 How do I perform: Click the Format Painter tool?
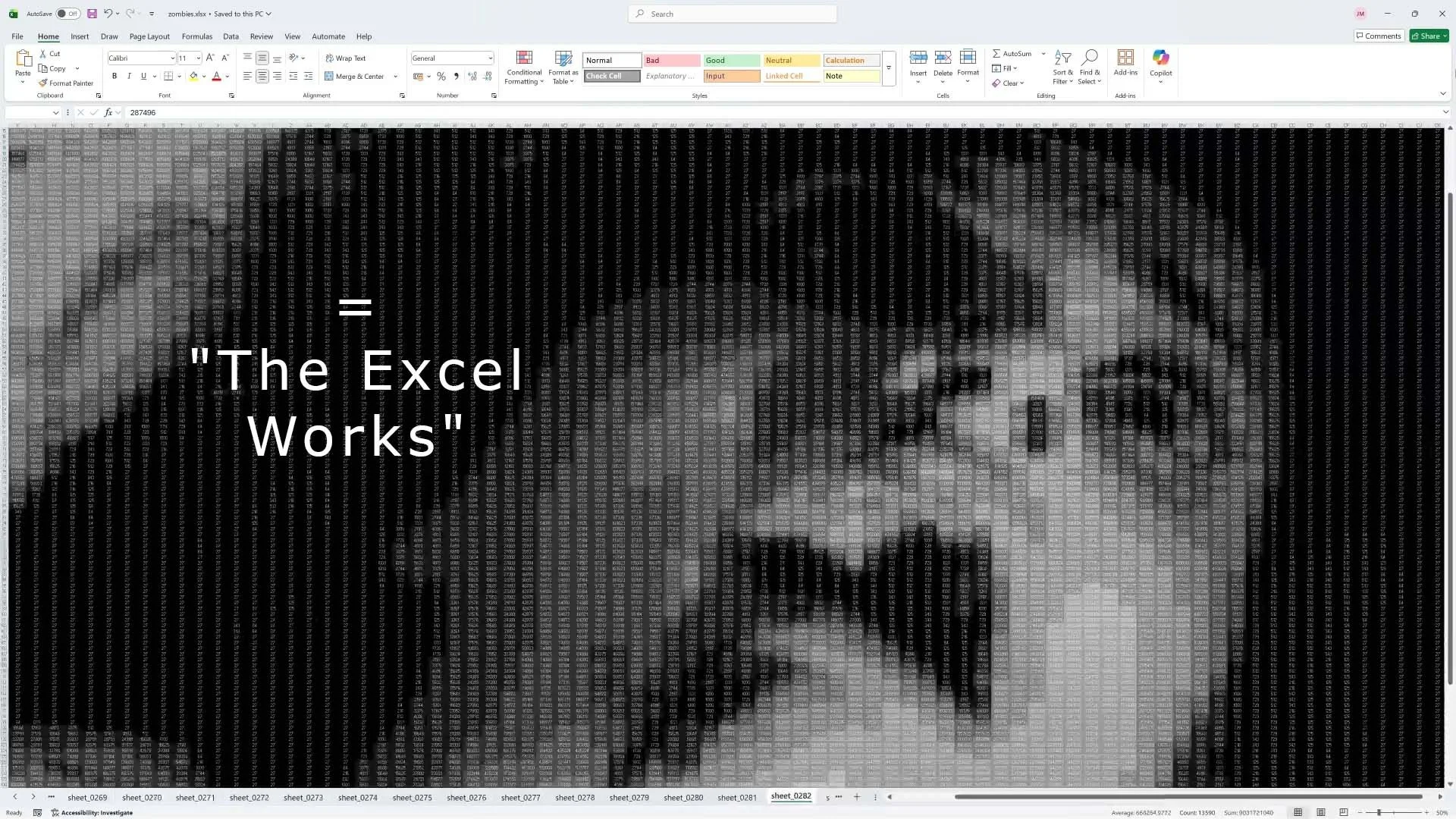[x=66, y=83]
